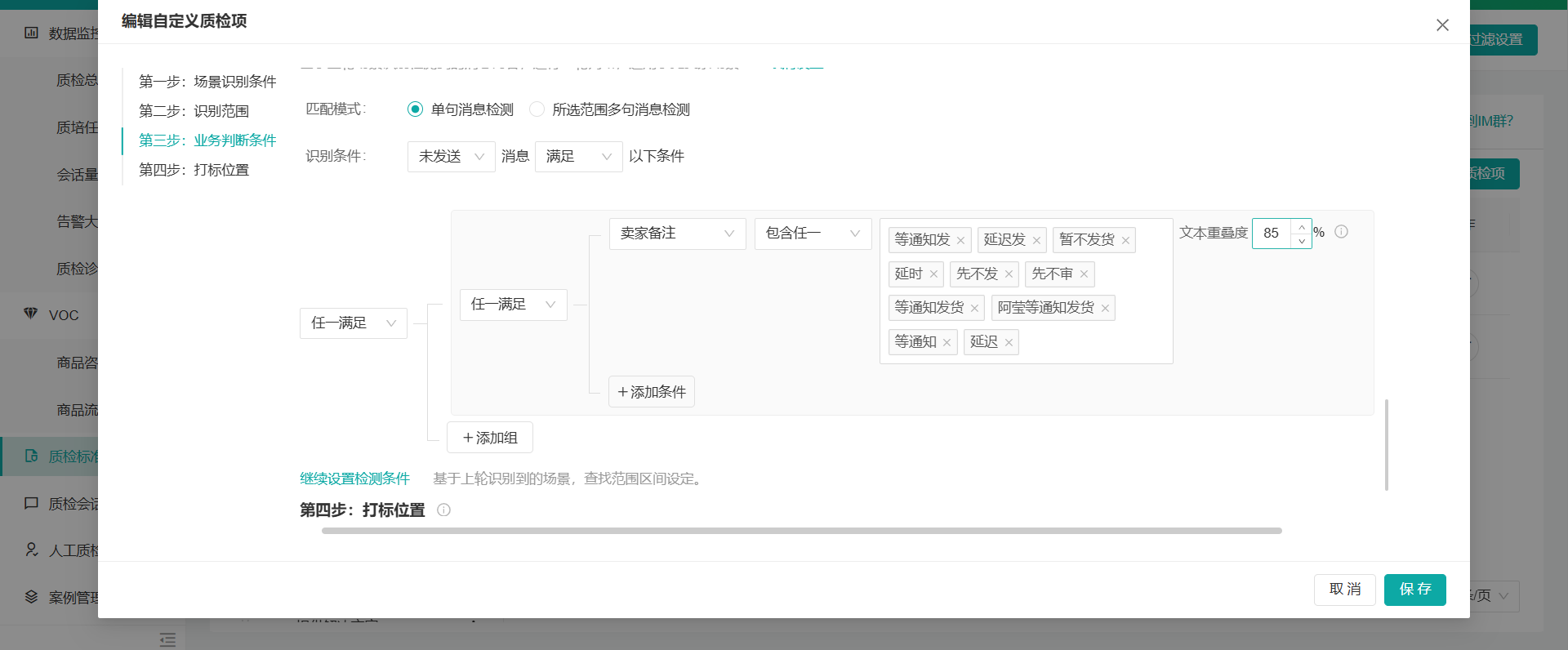The width and height of the screenshot is (1568, 650).
Task: Click the 数据监控 sidebar icon
Action: pos(31,33)
